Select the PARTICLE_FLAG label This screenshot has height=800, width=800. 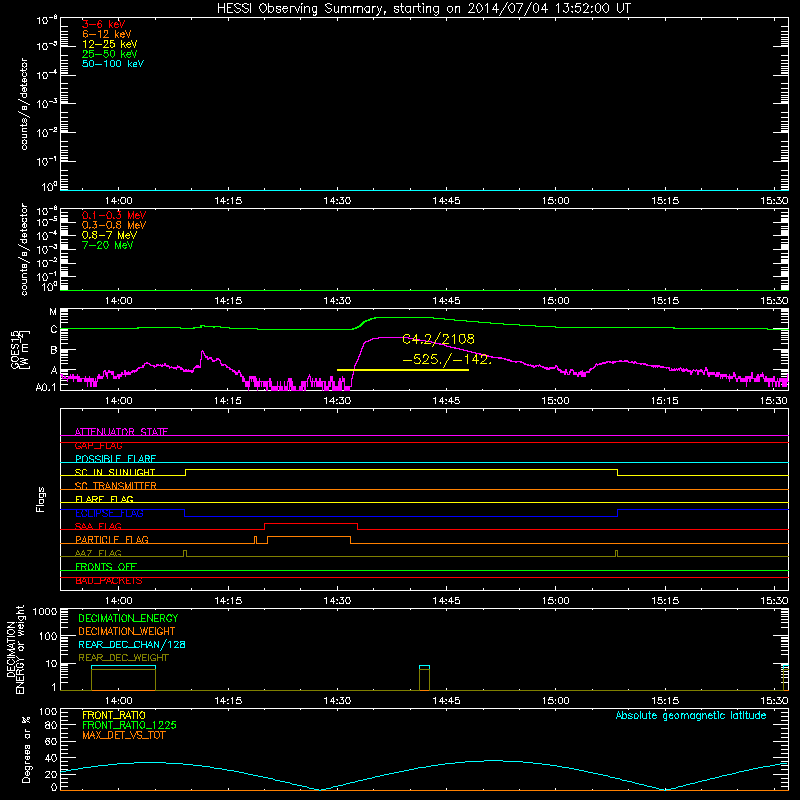112,539
